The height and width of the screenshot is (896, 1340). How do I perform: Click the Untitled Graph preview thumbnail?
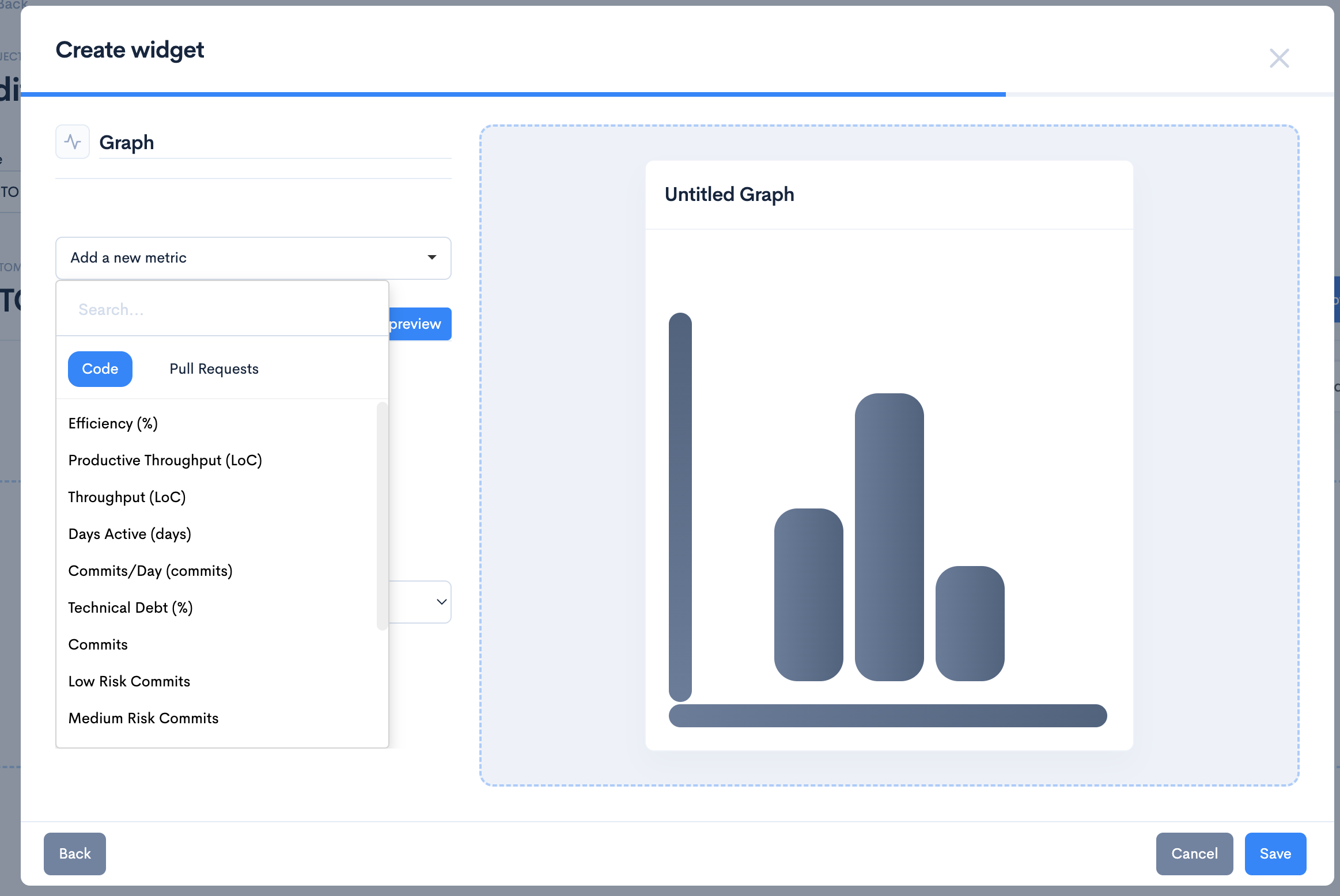(889, 455)
